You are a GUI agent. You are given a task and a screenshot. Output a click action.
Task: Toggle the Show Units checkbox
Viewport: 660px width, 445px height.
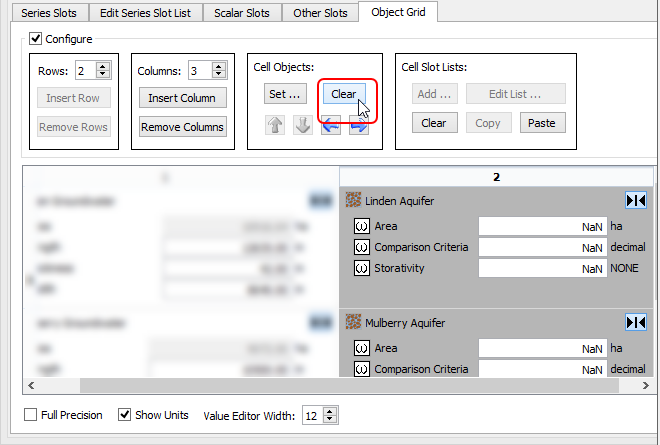coord(125,415)
